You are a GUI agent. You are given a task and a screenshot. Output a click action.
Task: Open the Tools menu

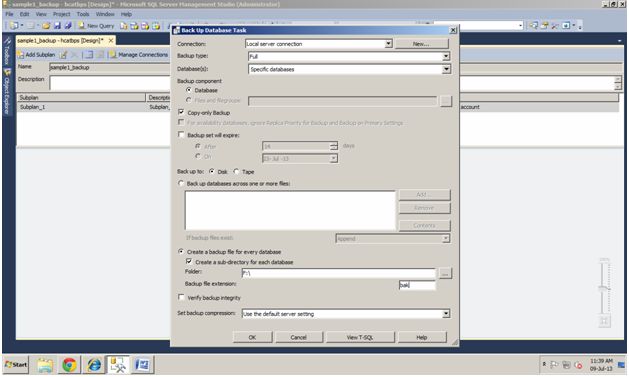(83, 14)
